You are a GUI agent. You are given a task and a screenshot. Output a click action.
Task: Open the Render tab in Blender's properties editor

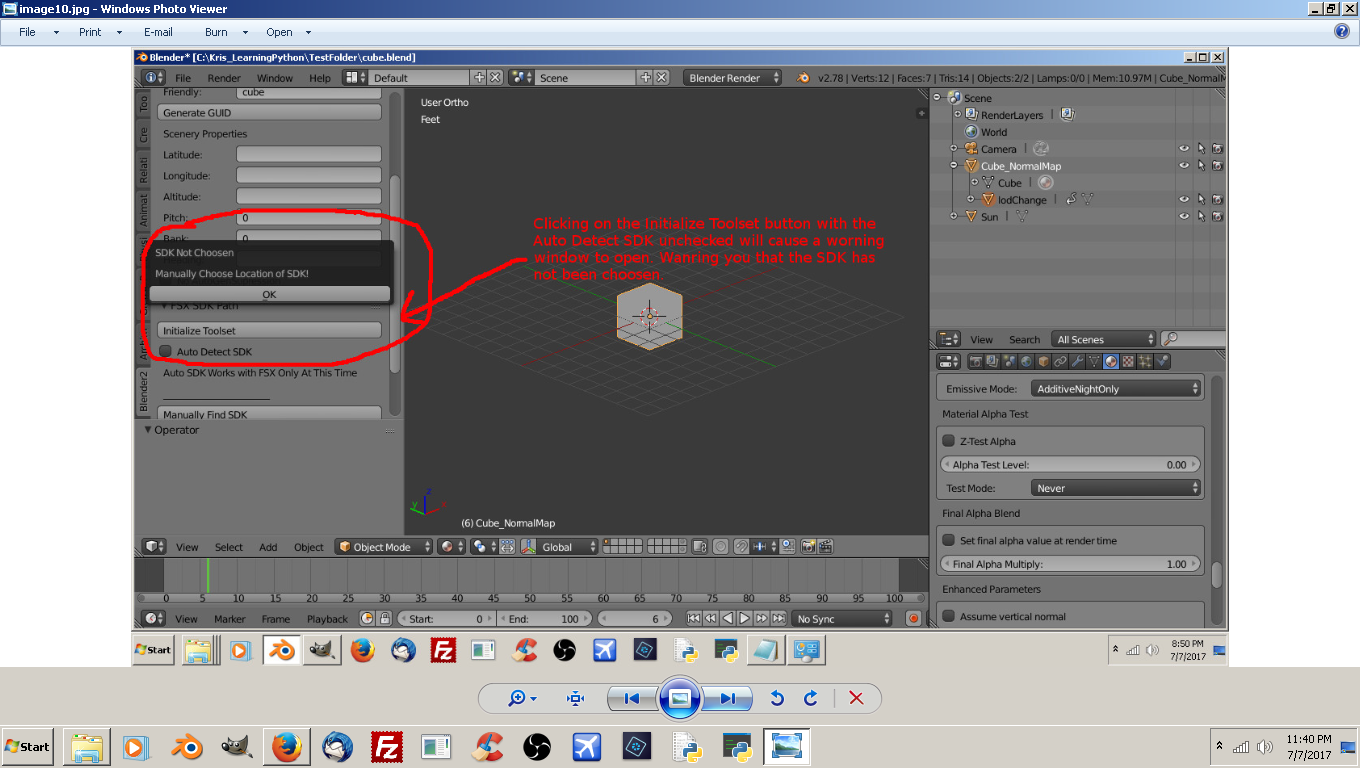pos(975,362)
